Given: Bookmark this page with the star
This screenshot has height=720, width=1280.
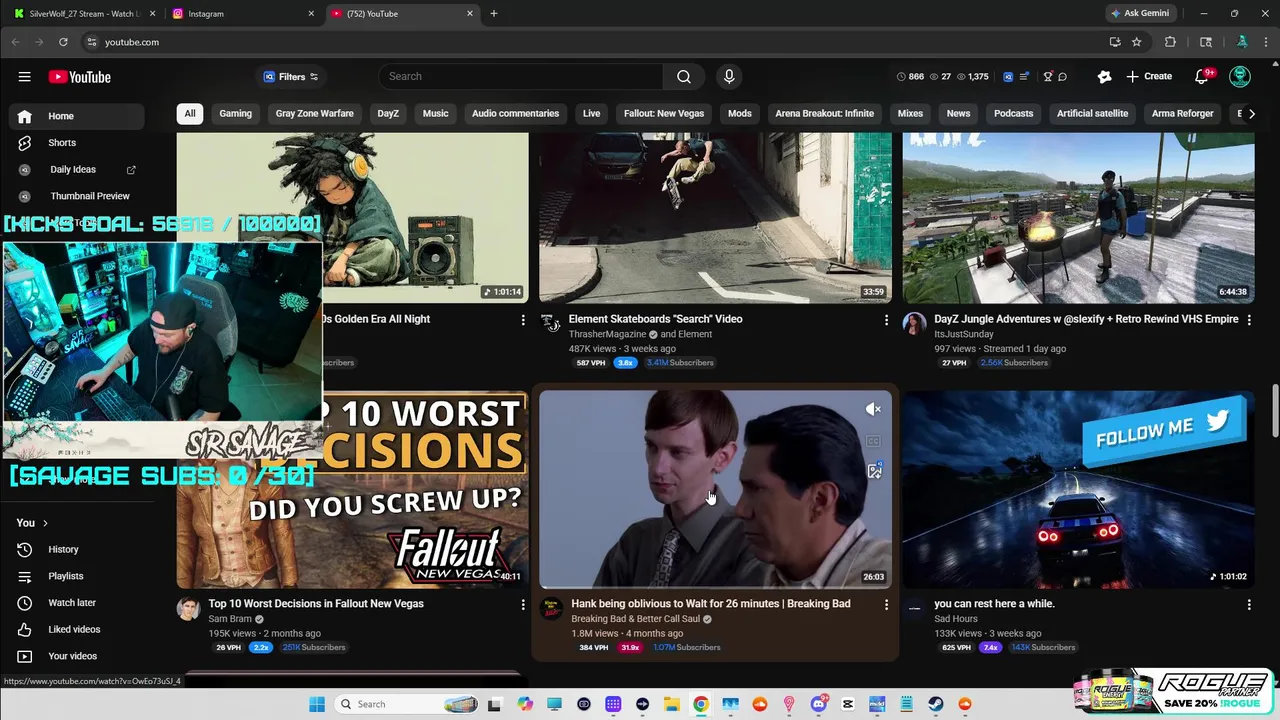Looking at the screenshot, I should (1137, 42).
